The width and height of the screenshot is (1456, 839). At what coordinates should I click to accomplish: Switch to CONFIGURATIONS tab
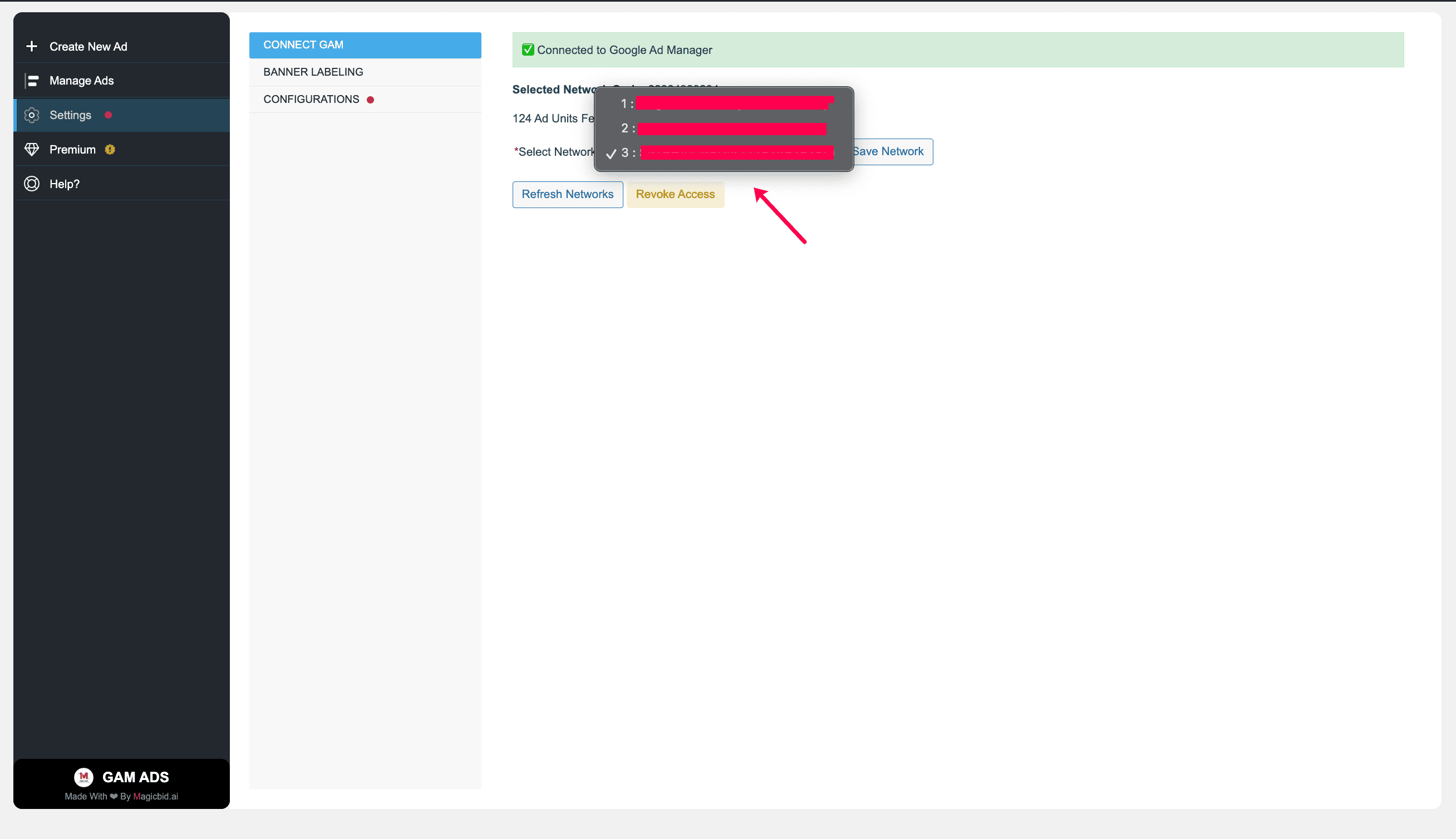tap(365, 99)
